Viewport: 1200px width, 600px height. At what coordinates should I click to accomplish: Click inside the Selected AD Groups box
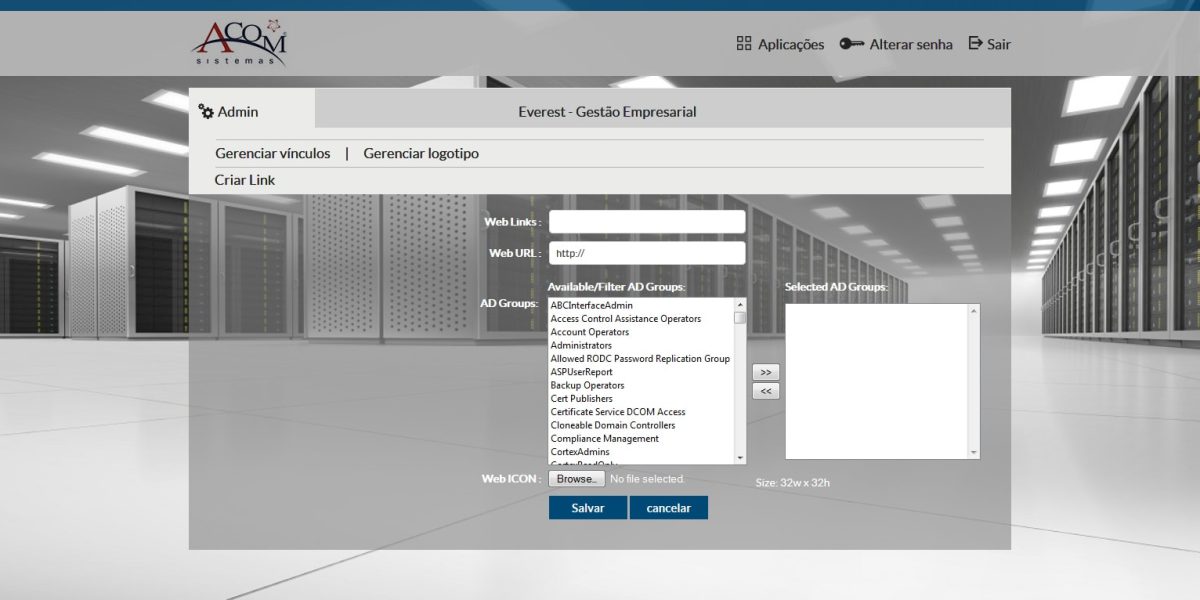(880, 380)
